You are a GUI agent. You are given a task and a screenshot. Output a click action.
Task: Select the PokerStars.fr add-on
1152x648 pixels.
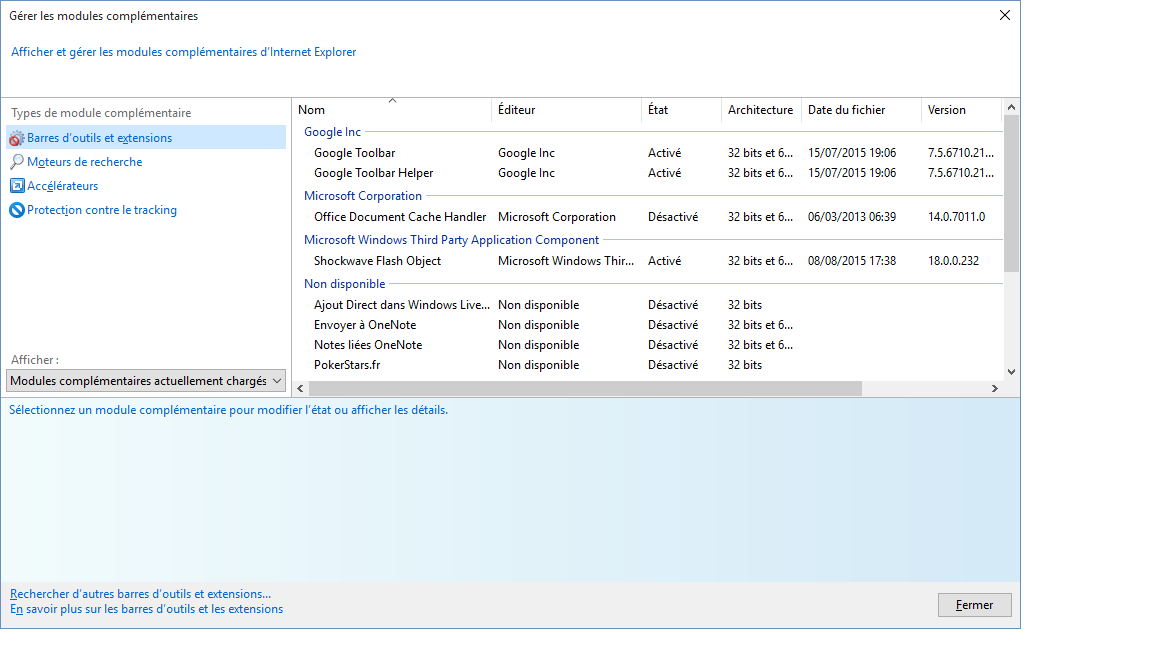pos(649,365)
